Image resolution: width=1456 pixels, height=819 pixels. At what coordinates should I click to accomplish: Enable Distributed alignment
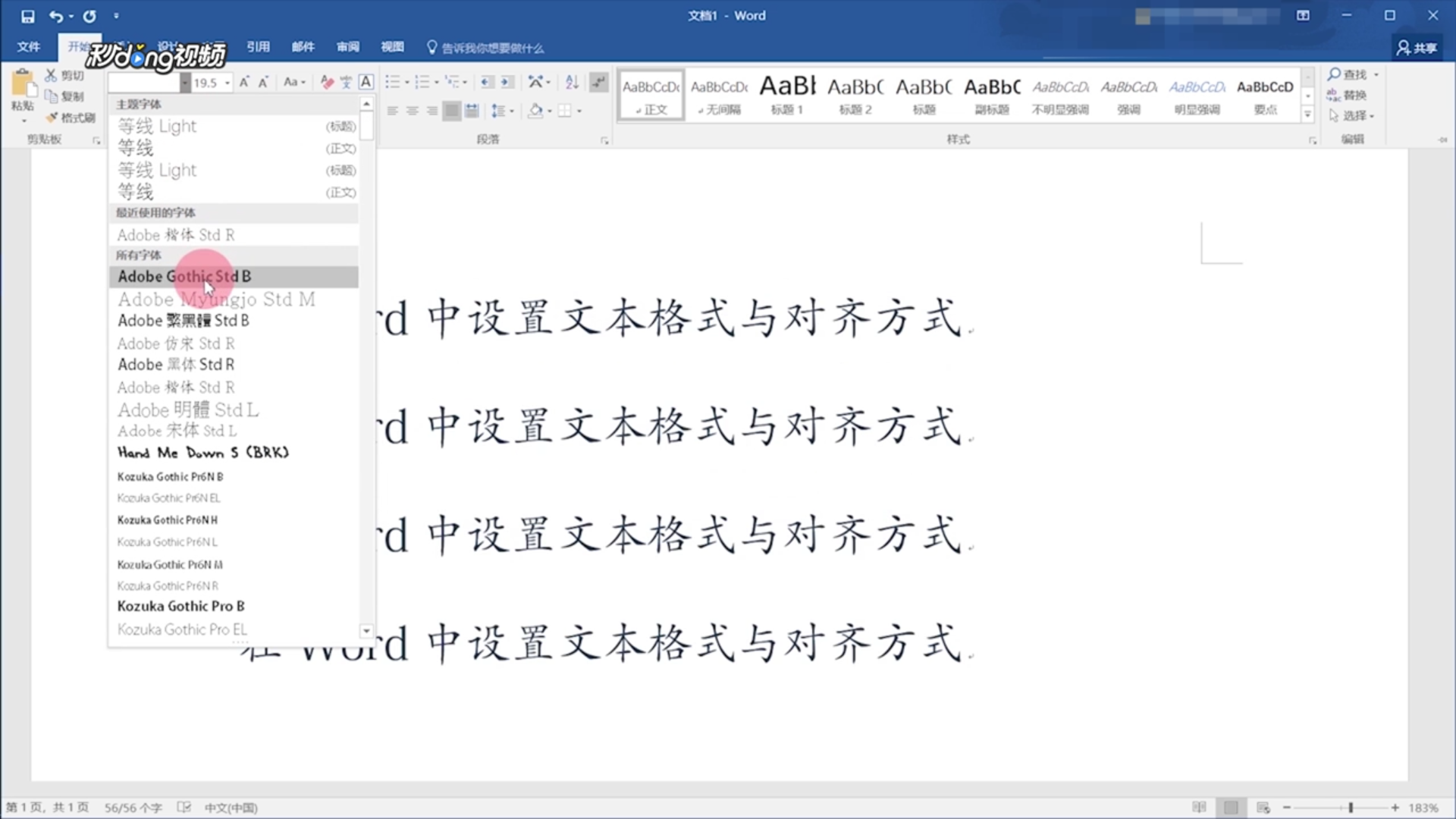coord(470,111)
